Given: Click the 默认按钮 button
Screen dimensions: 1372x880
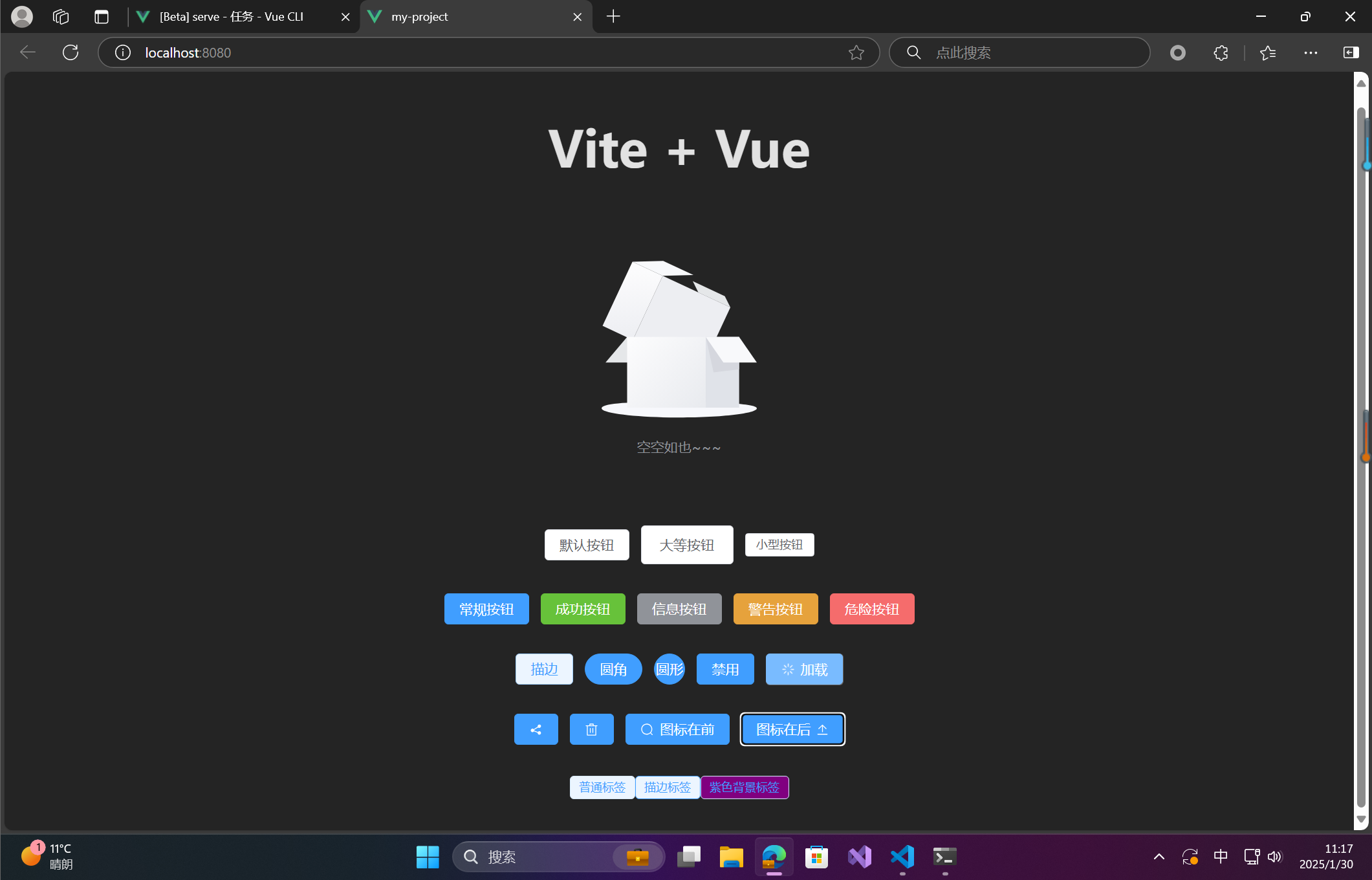Looking at the screenshot, I should coord(587,545).
